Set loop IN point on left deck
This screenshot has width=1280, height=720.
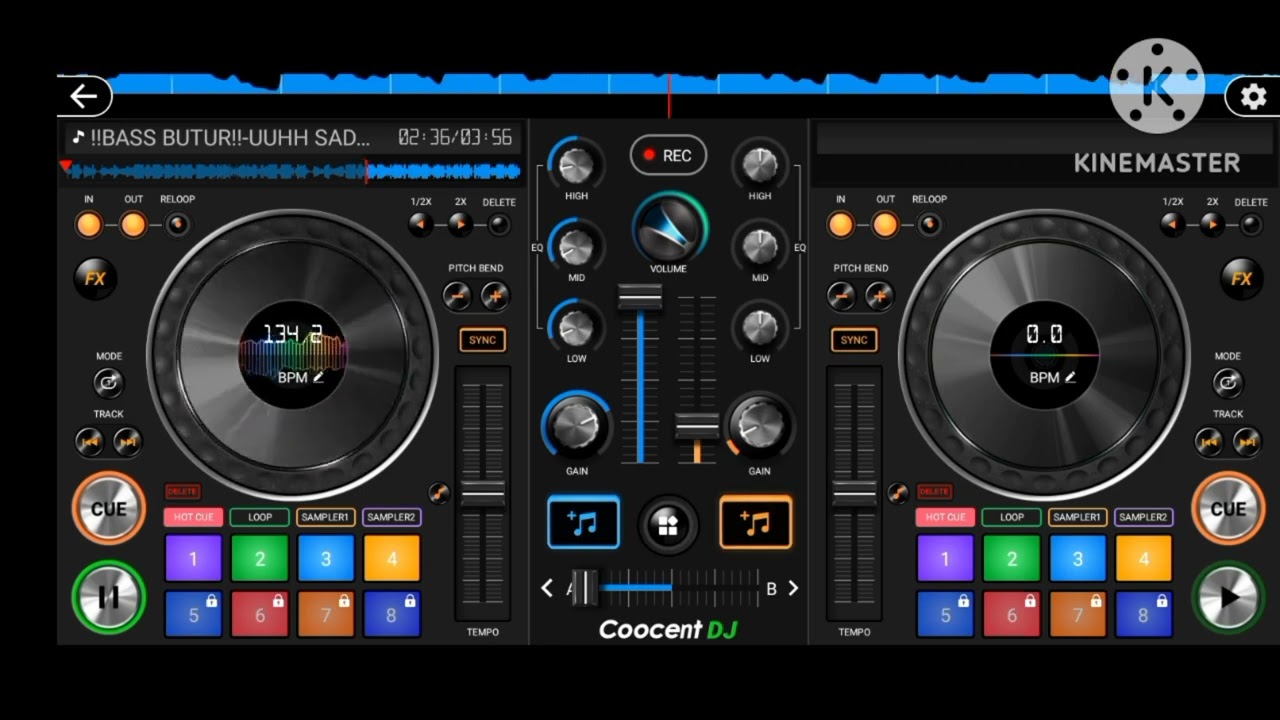click(x=89, y=225)
